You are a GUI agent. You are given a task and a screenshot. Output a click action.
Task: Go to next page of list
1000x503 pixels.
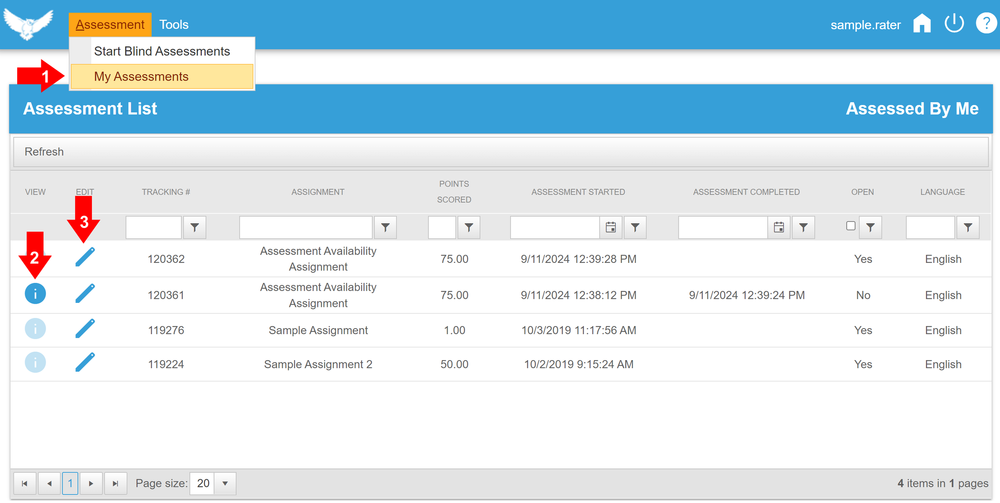(x=91, y=484)
